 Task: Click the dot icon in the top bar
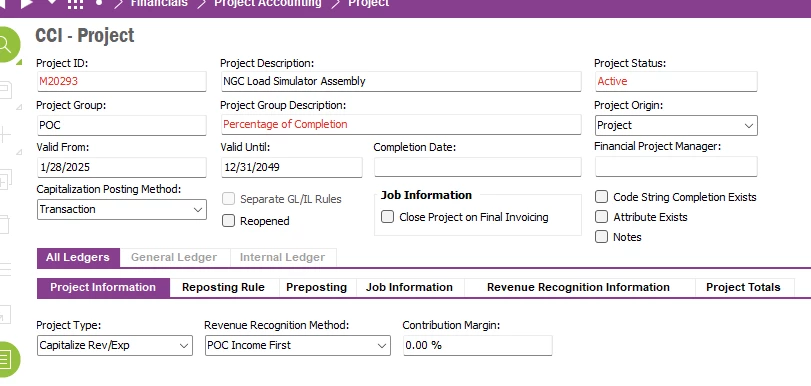point(99,3)
